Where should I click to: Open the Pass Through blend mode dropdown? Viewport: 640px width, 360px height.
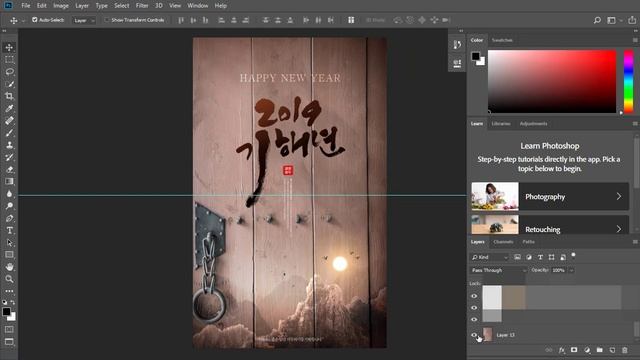(x=498, y=270)
